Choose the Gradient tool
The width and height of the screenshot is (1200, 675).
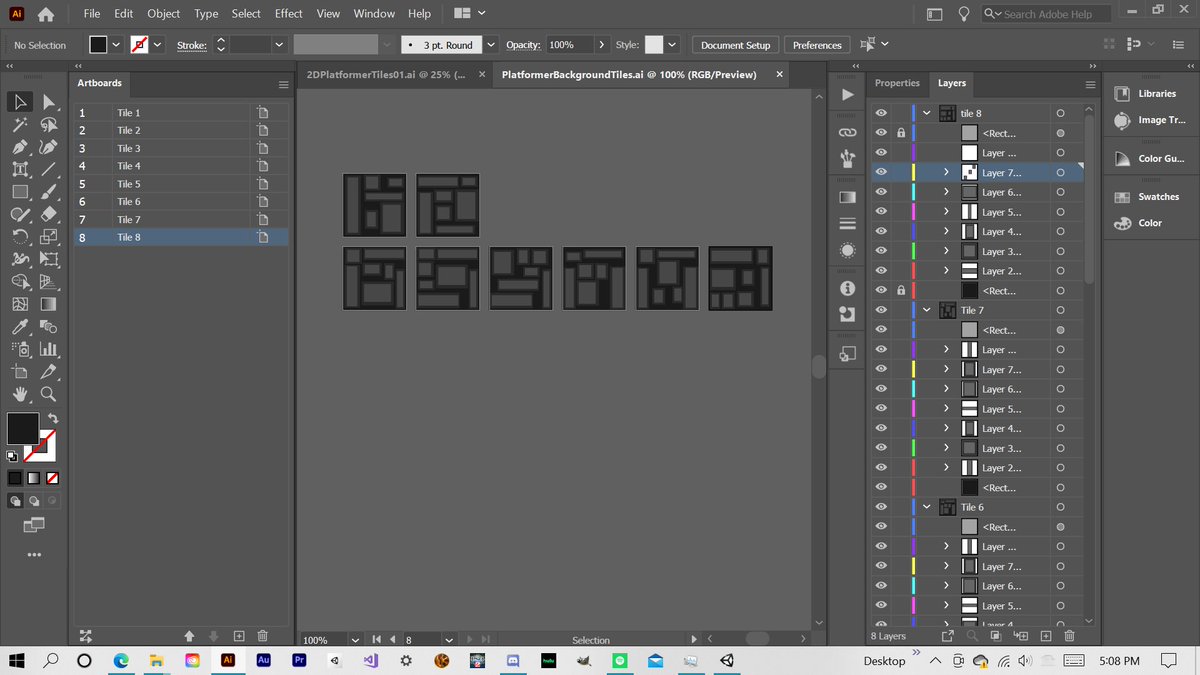[x=48, y=304]
